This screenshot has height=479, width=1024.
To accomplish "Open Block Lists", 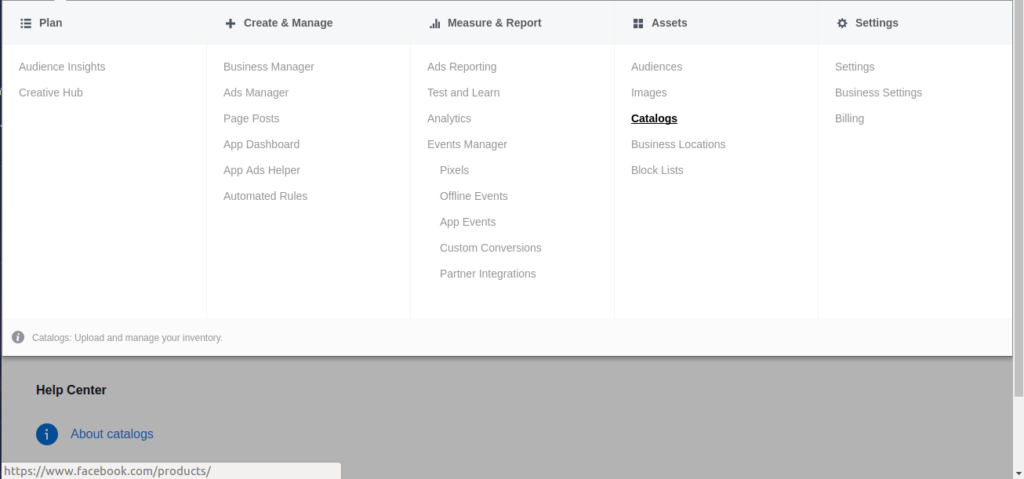I will 657,170.
